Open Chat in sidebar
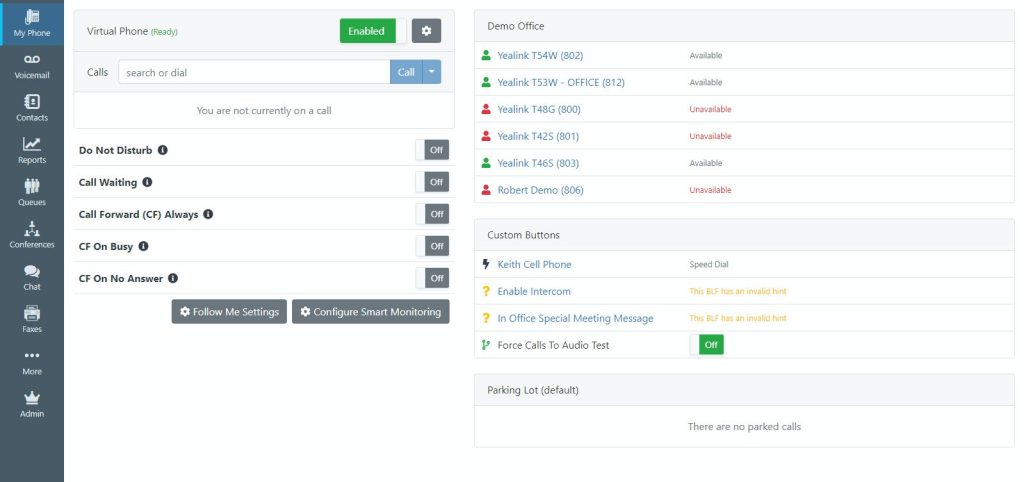 [x=31, y=278]
